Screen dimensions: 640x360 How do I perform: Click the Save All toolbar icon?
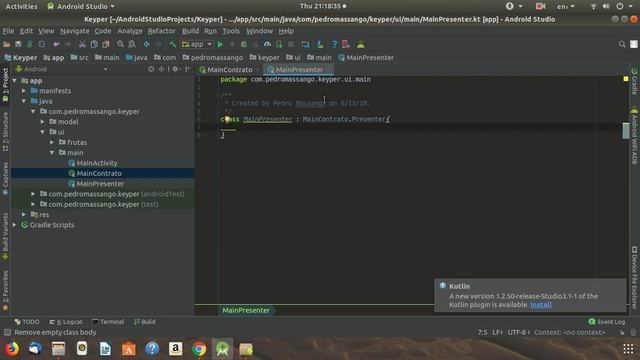click(x=18, y=44)
